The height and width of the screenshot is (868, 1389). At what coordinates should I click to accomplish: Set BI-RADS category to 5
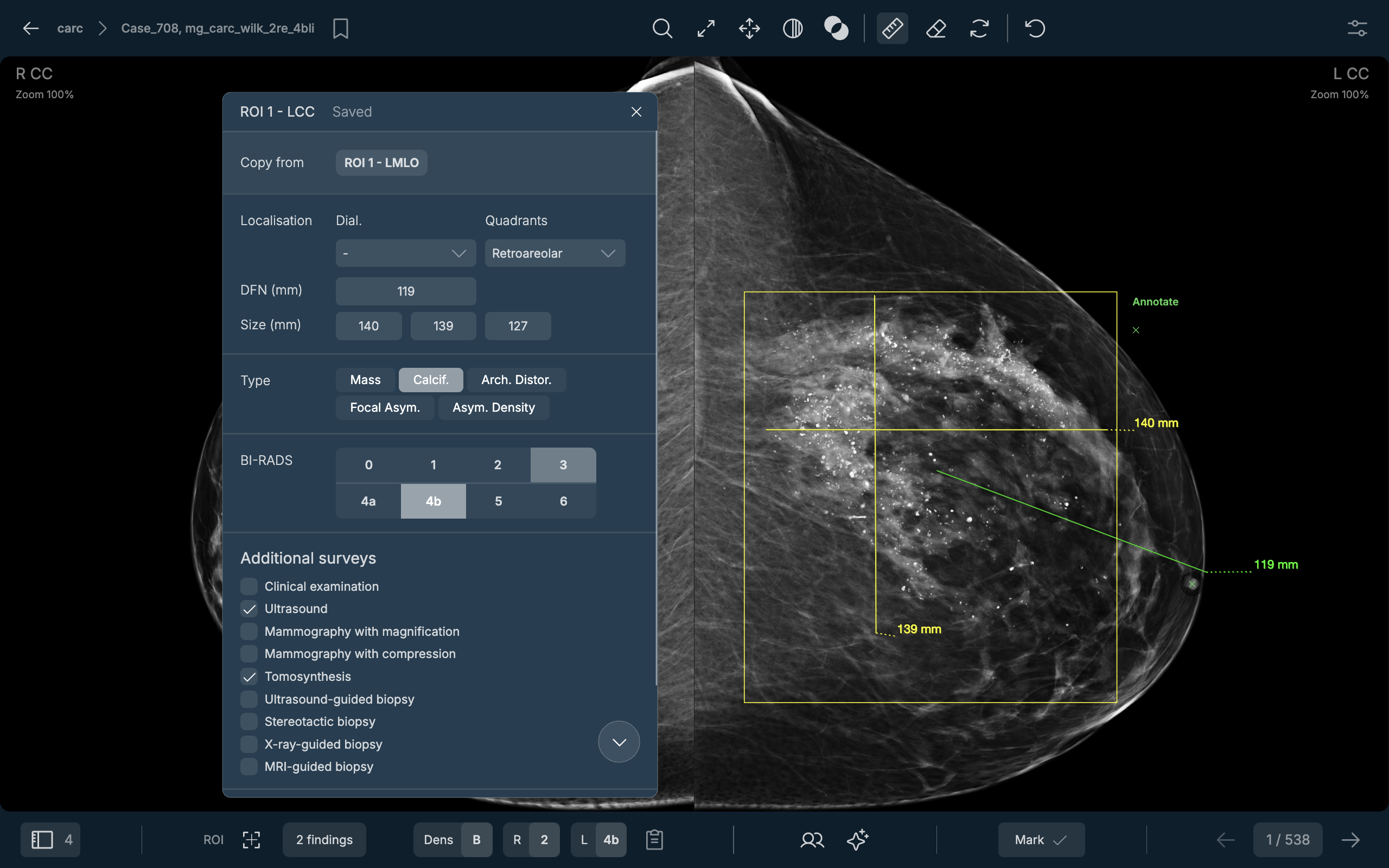(x=498, y=501)
